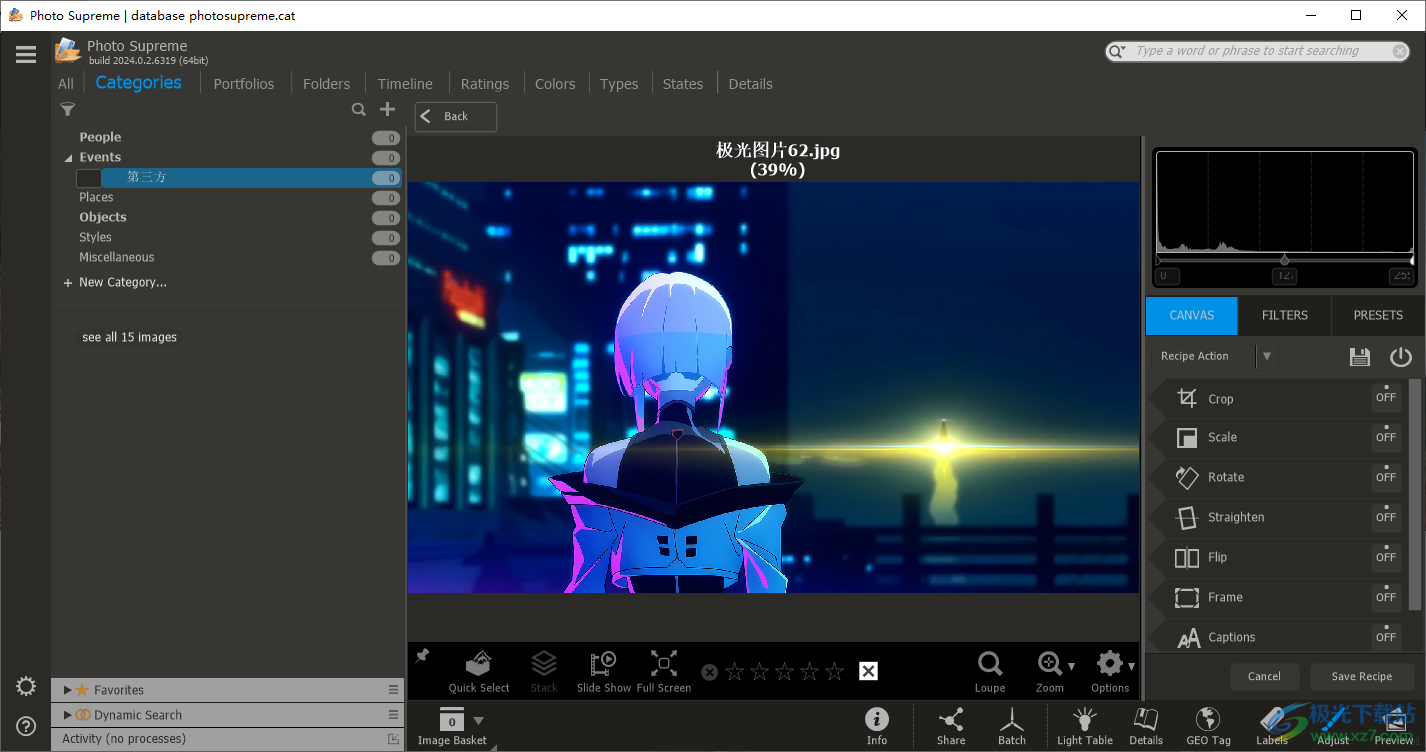The width and height of the screenshot is (1426, 752).
Task: Open Batch processing
Action: tap(1012, 726)
